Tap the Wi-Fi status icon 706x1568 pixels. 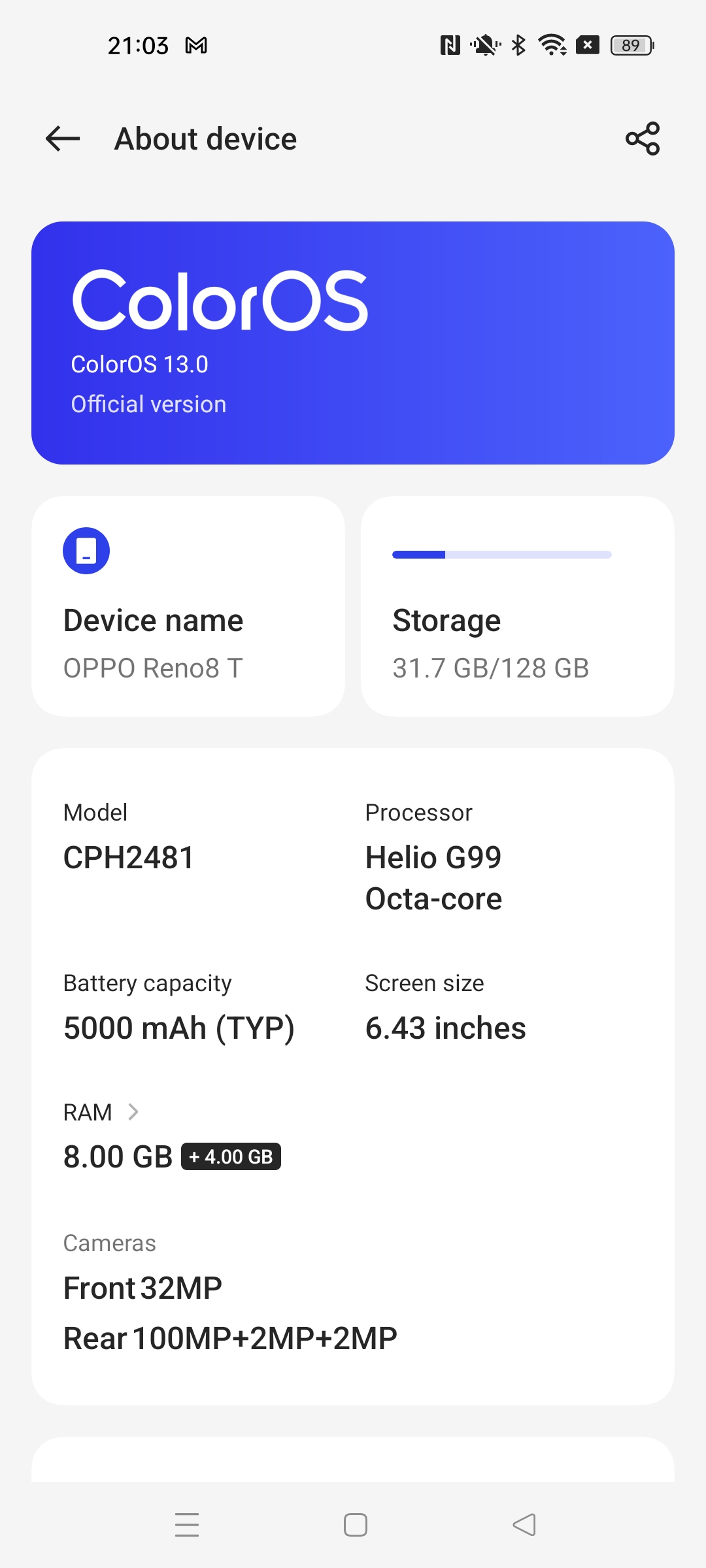pyautogui.click(x=552, y=45)
